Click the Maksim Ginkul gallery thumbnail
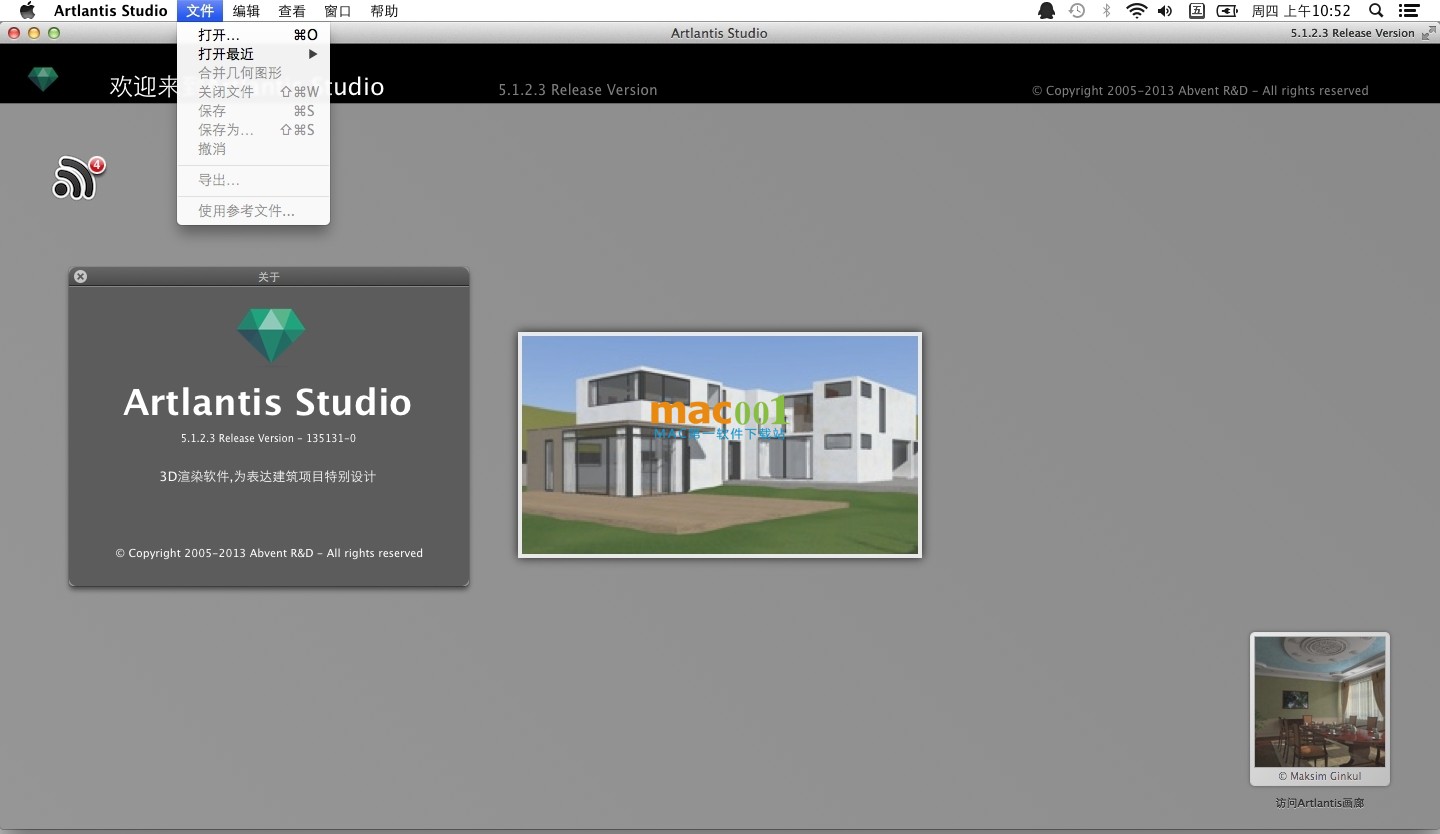Image resolution: width=1440 pixels, height=834 pixels. [x=1319, y=703]
